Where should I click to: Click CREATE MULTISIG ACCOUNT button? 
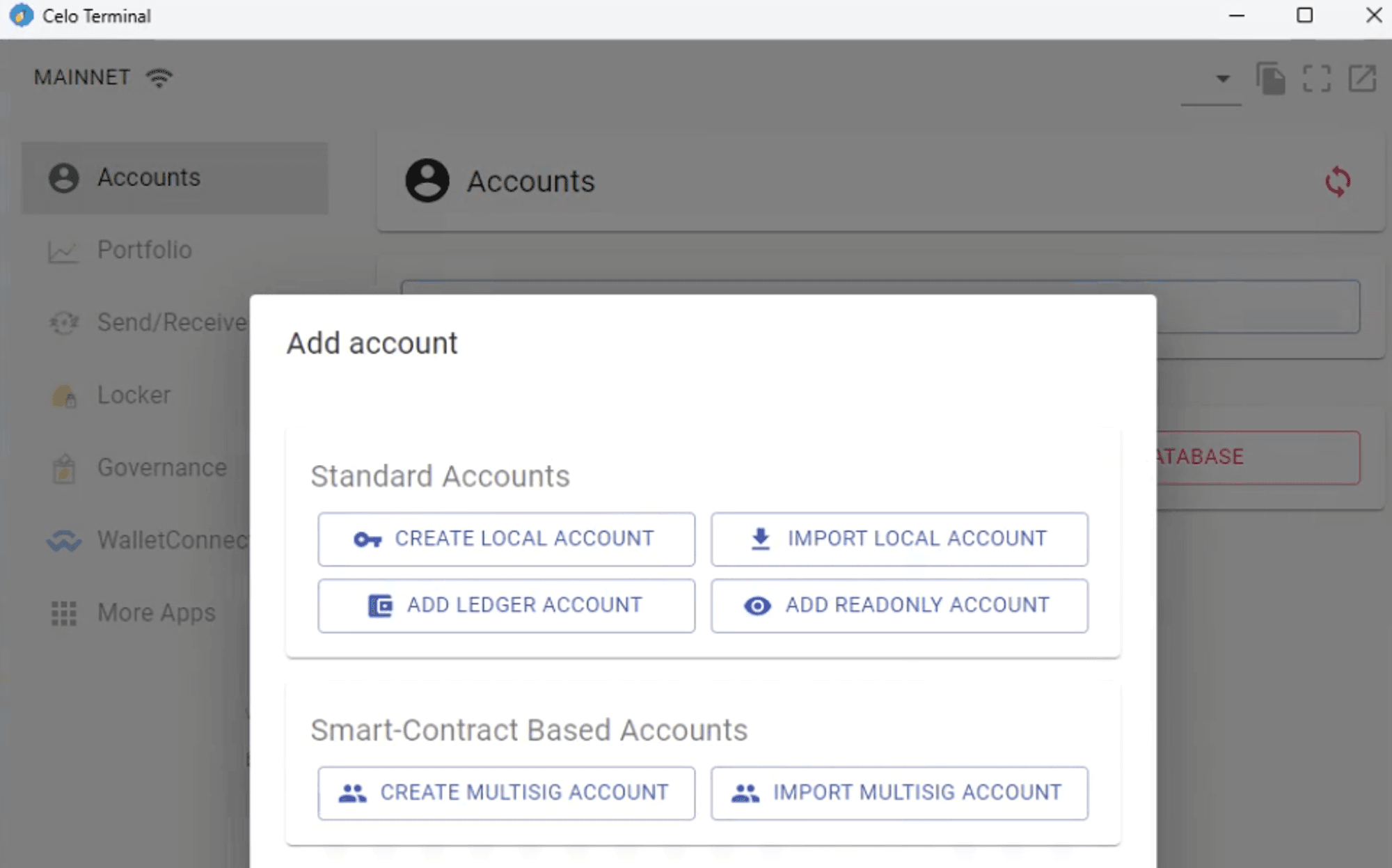pos(506,791)
